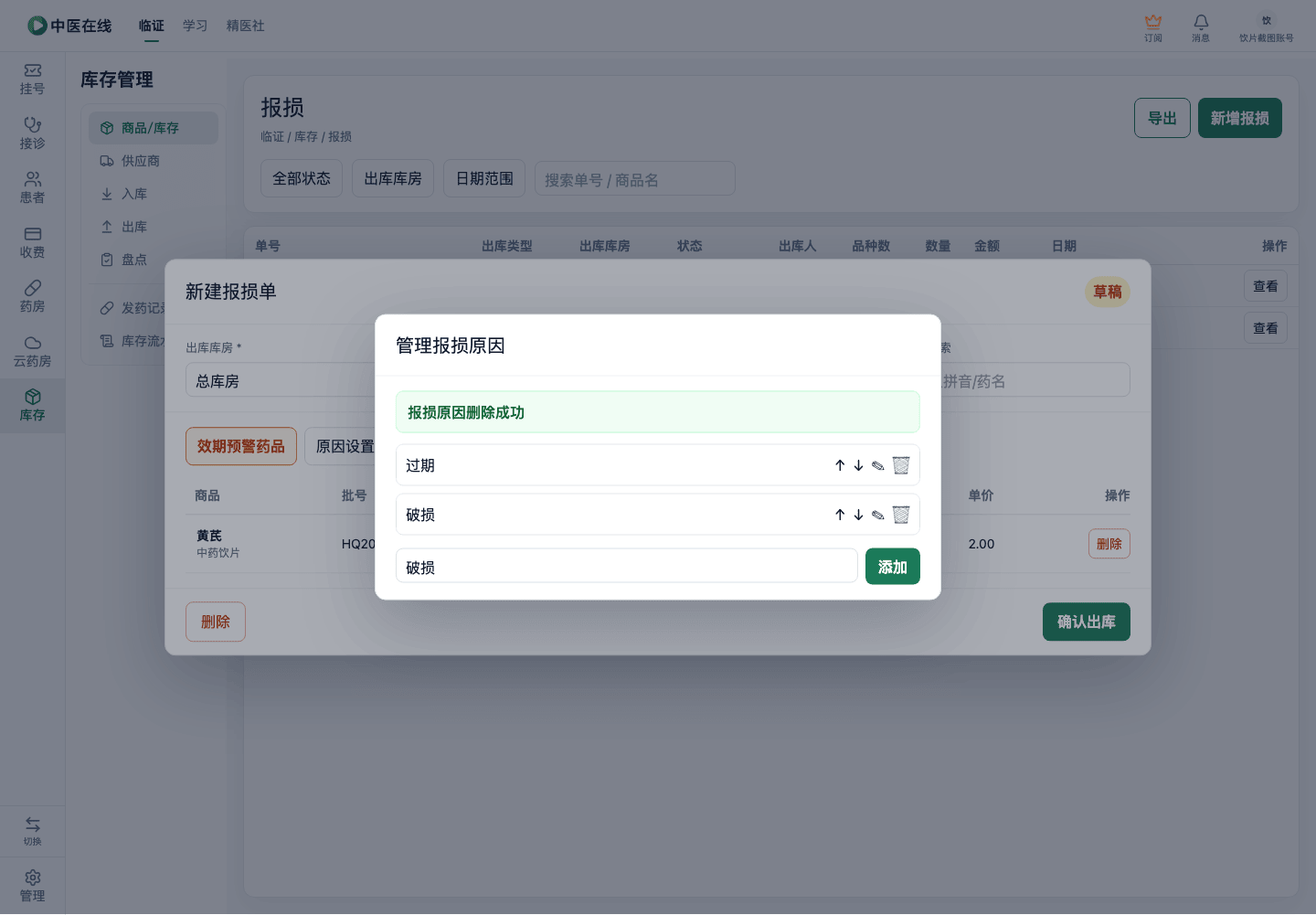This screenshot has height=915, width=1316.
Task: Move 破损 reason down
Action: coord(858,515)
